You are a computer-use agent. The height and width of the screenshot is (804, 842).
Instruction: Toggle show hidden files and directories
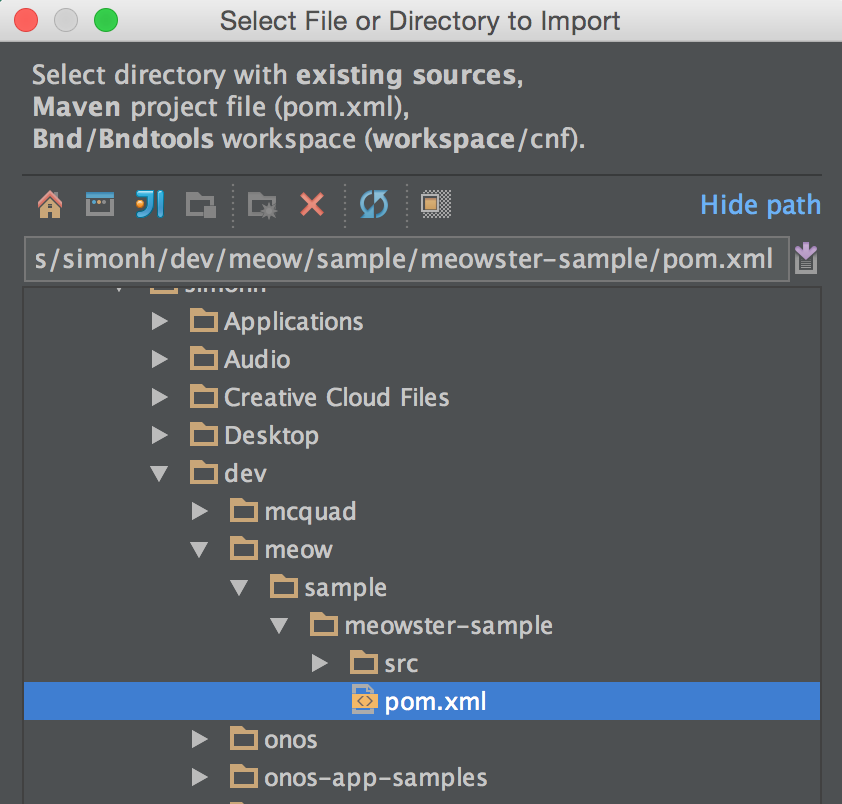(435, 205)
